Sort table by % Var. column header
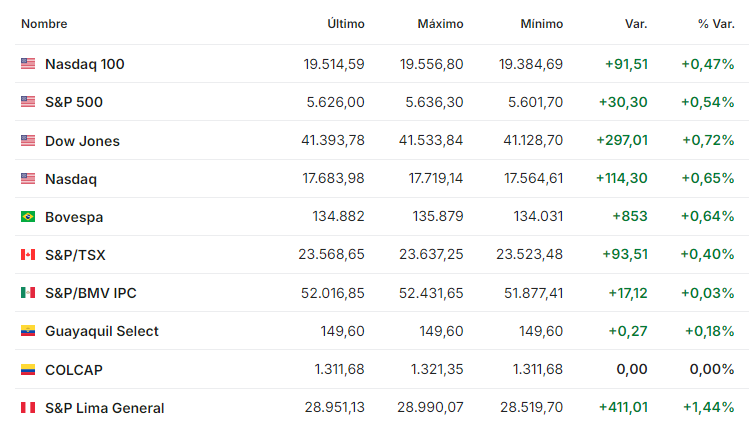This screenshot has width=749, height=423. [x=716, y=24]
